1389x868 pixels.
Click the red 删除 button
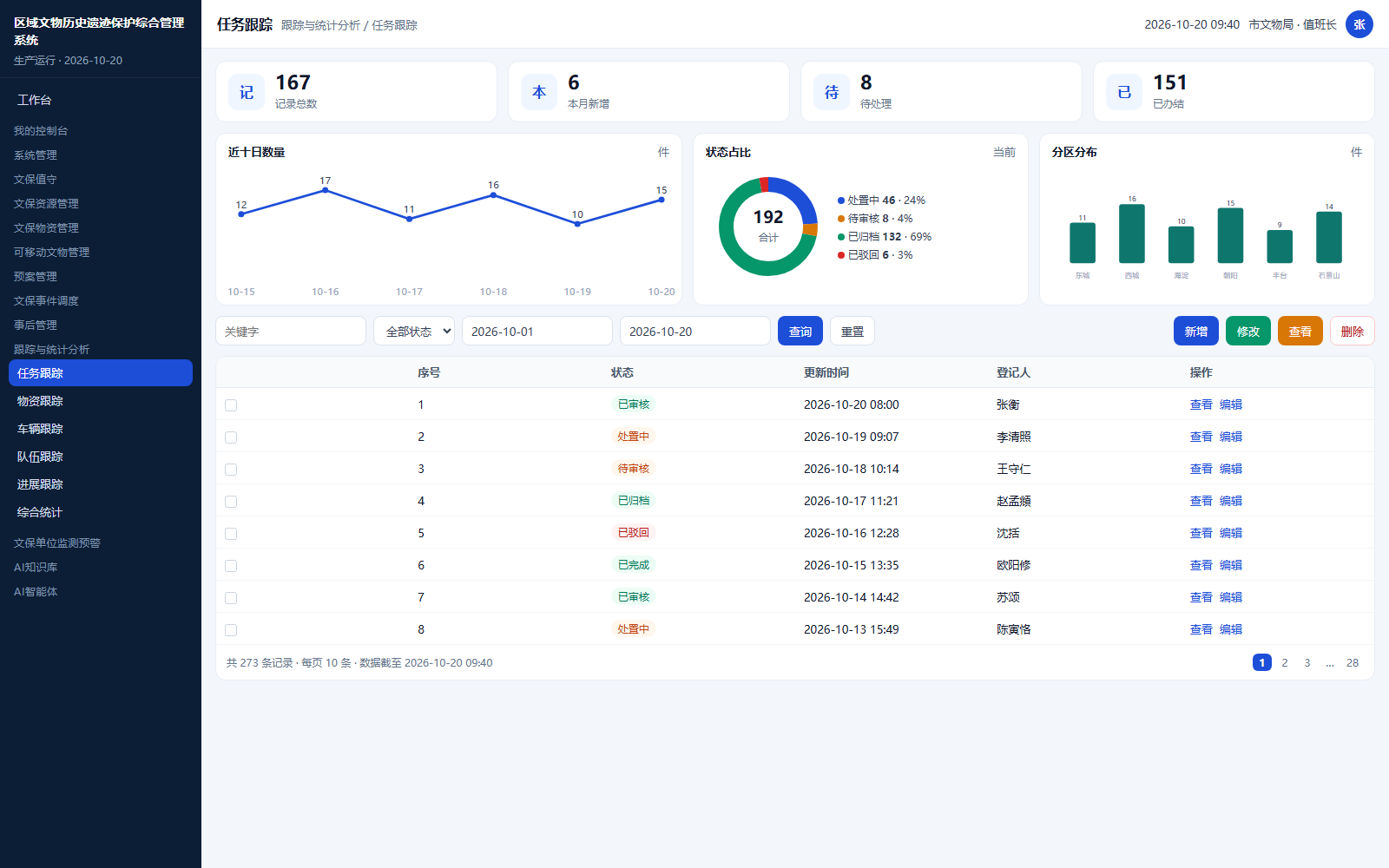point(1353,332)
